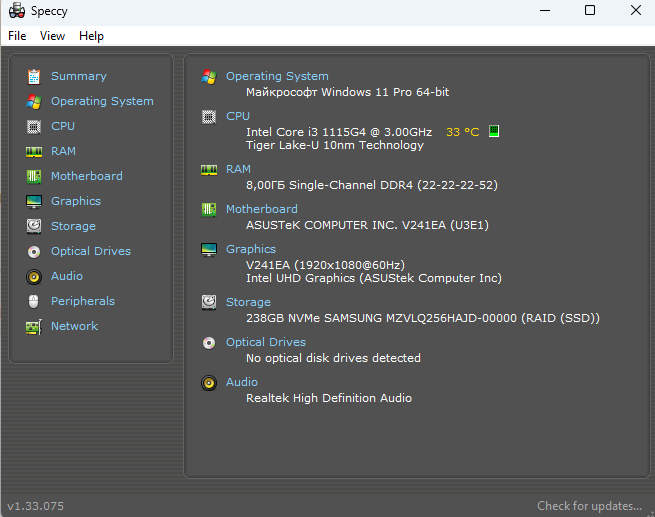Click the Motherboard icon in sidebar

pos(34,176)
